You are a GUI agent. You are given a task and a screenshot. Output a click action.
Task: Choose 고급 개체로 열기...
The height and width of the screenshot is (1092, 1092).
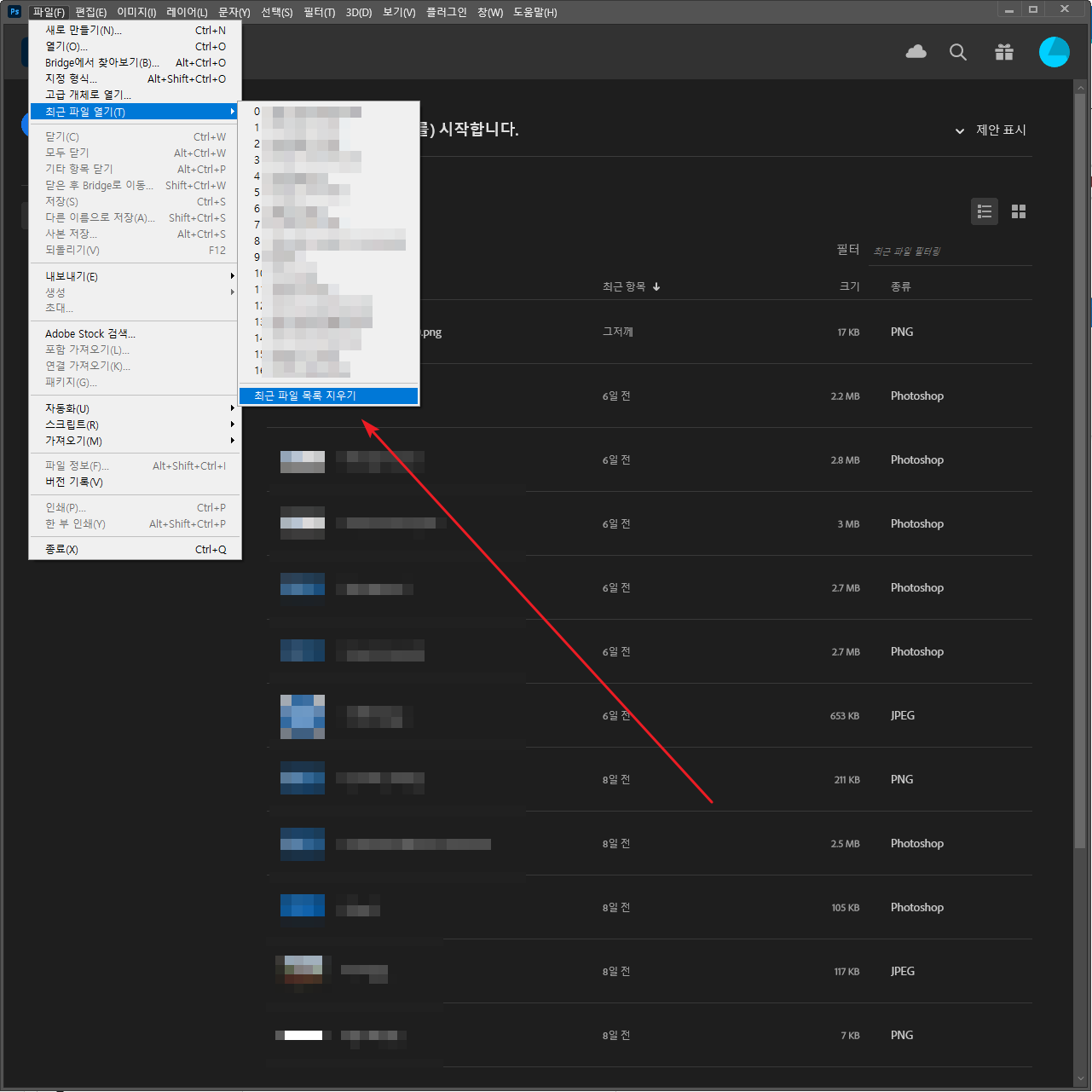click(136, 95)
